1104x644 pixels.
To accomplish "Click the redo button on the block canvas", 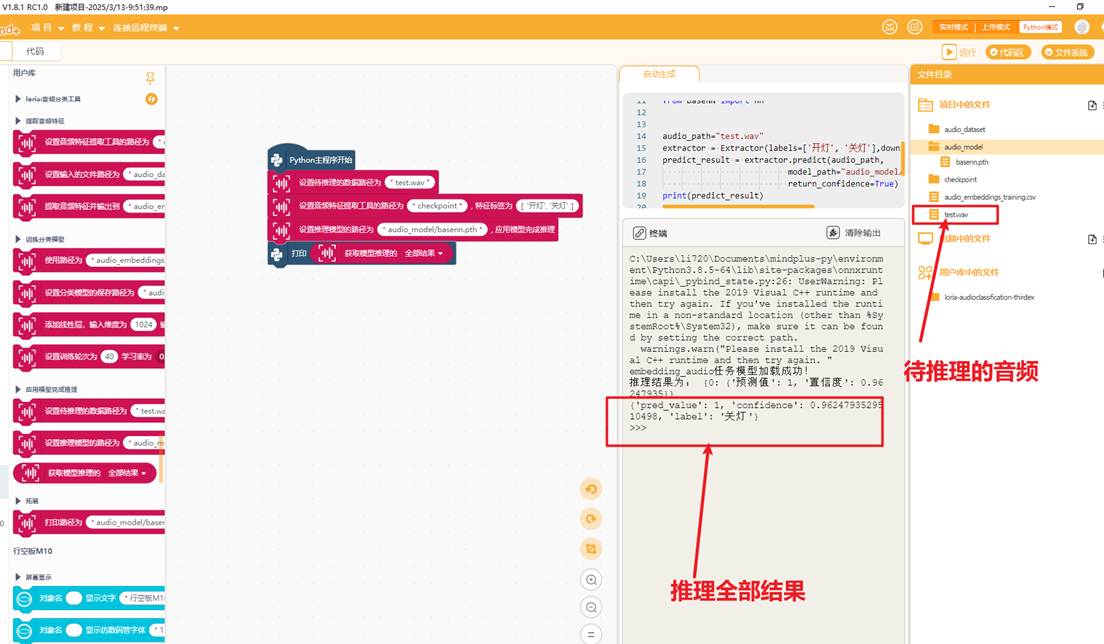I will tap(591, 519).
